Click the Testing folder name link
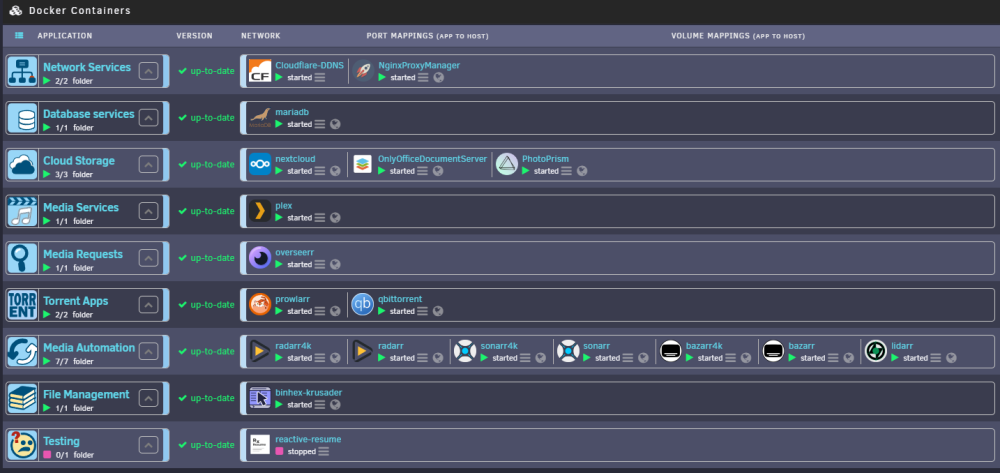The height and width of the screenshot is (473, 1000). click(61, 441)
